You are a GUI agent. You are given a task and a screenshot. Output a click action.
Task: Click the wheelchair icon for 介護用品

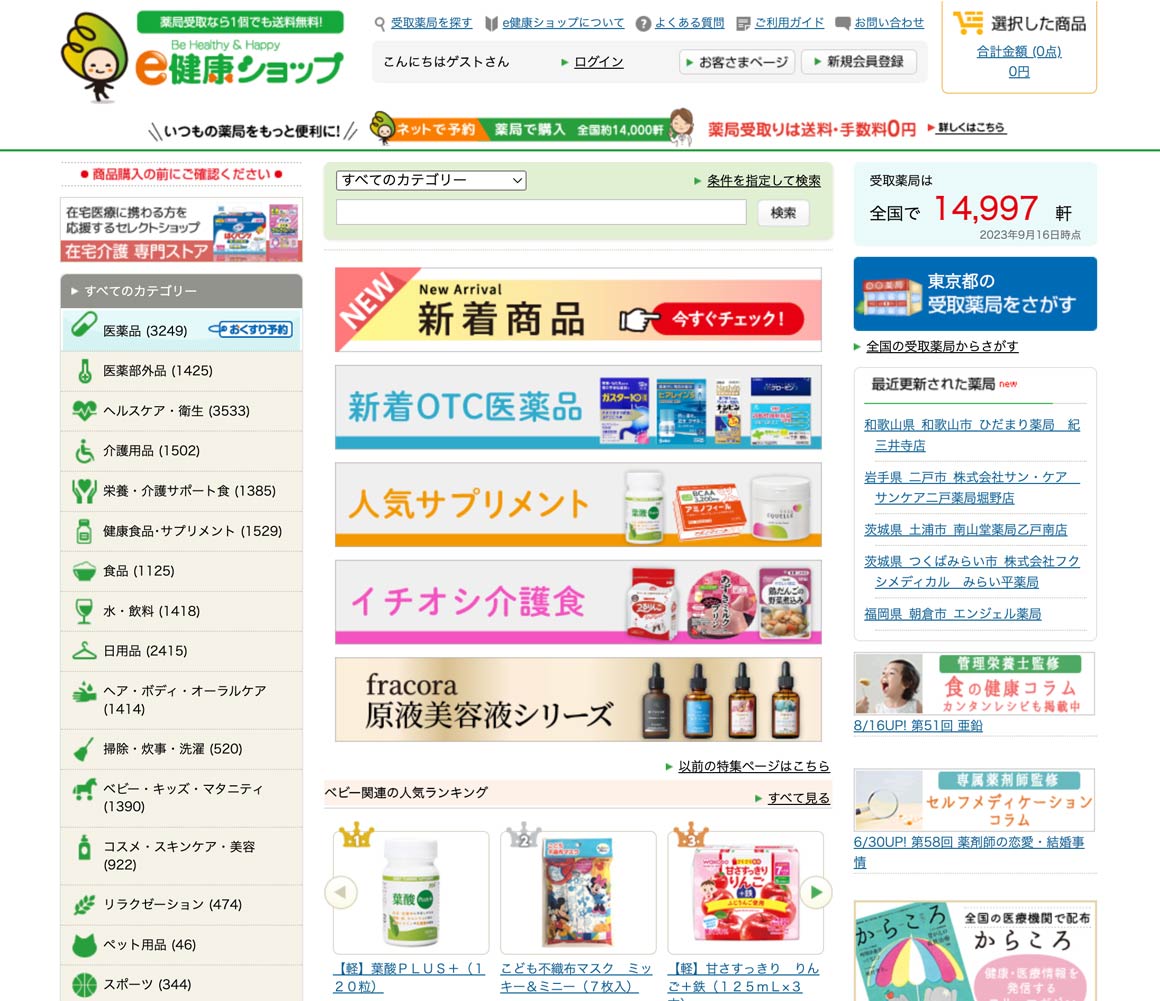click(x=84, y=451)
